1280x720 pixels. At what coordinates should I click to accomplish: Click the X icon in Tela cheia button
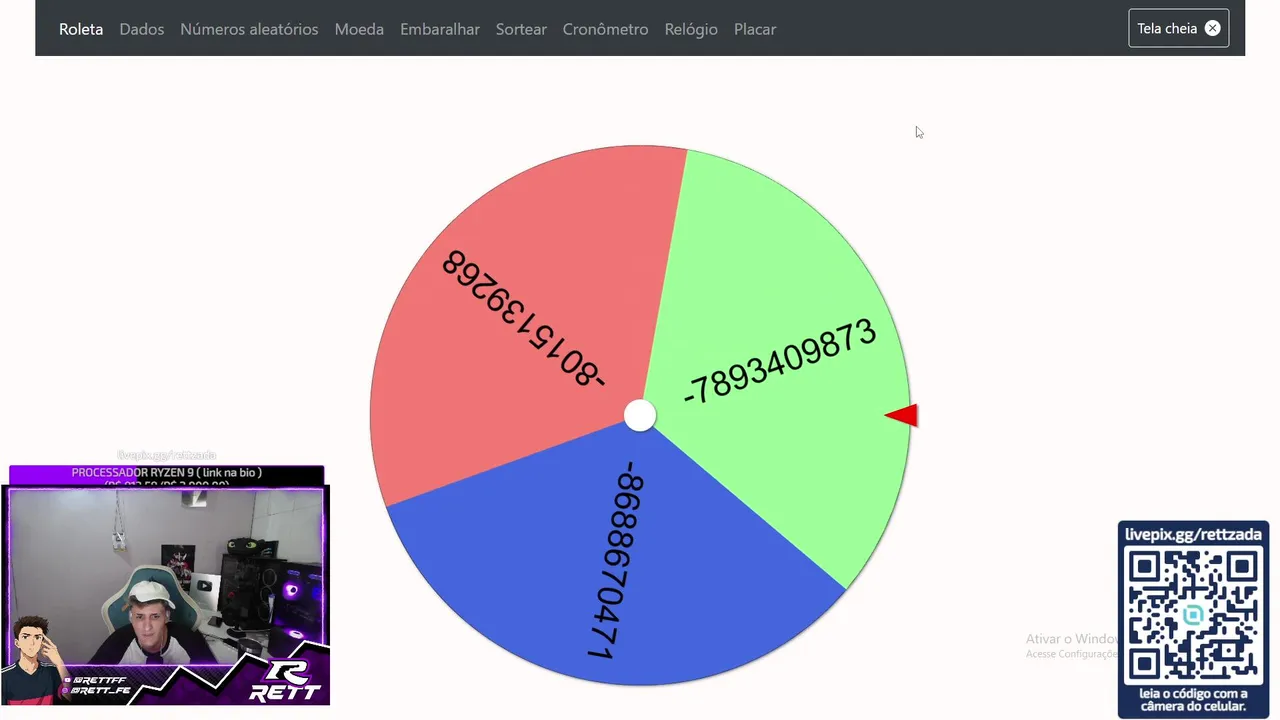point(1212,28)
